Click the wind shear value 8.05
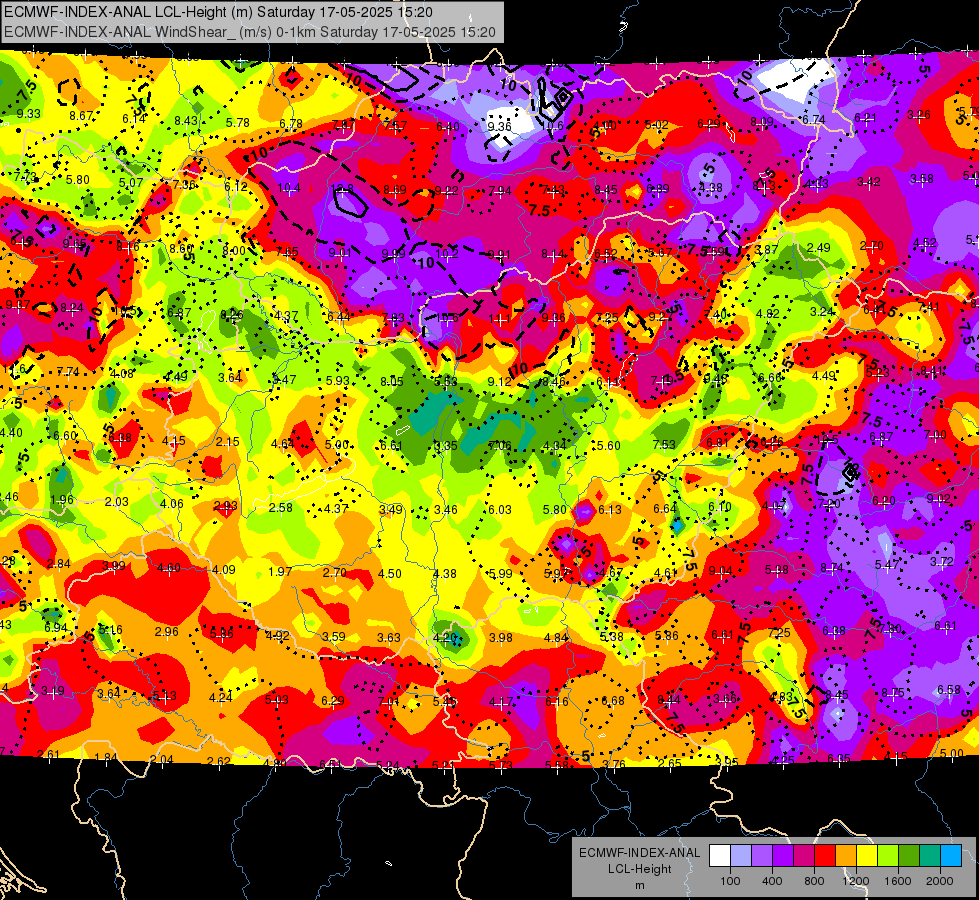This screenshot has height=900, width=979. click(x=392, y=381)
